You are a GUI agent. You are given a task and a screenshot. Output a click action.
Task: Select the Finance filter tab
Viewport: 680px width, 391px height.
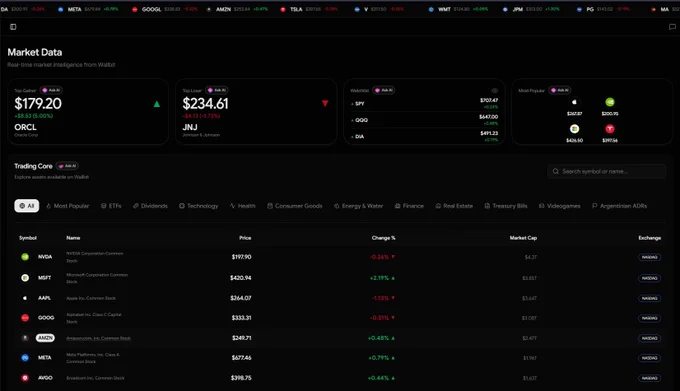tap(409, 206)
